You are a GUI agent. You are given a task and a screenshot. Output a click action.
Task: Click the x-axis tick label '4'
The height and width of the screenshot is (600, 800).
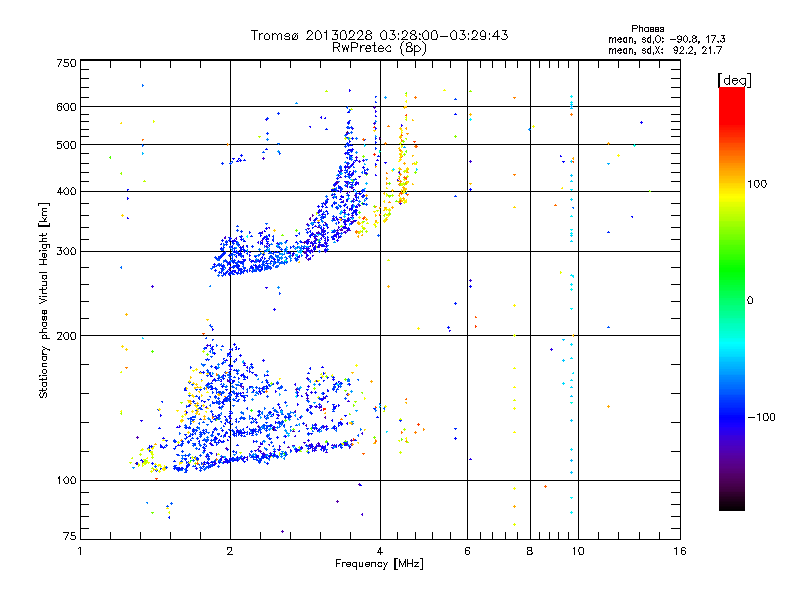click(380, 551)
